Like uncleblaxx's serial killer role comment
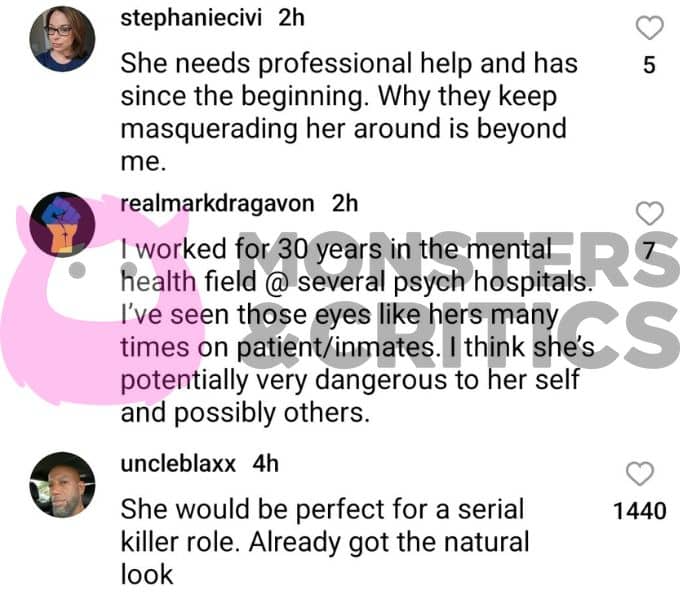 [x=640, y=473]
